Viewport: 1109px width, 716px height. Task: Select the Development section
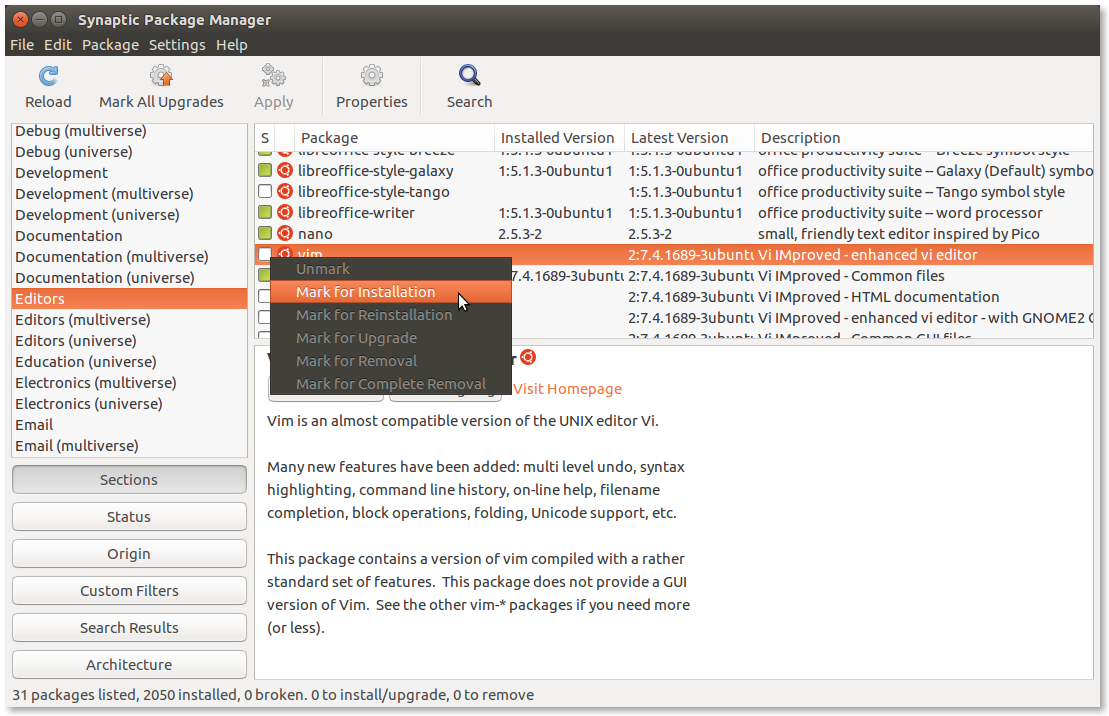tap(129, 173)
